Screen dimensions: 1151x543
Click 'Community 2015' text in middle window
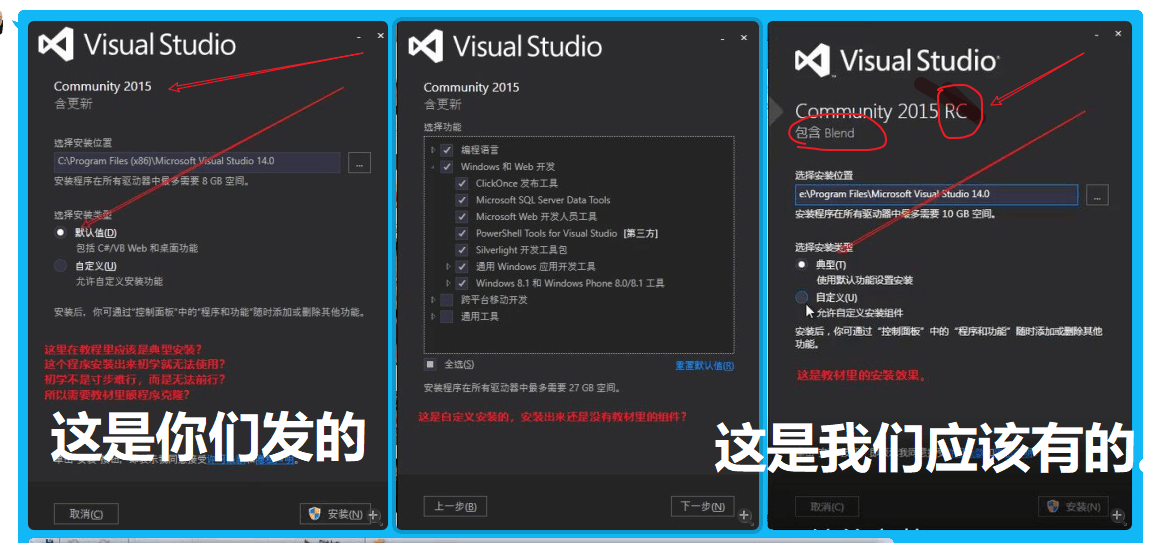pyautogui.click(x=471, y=87)
